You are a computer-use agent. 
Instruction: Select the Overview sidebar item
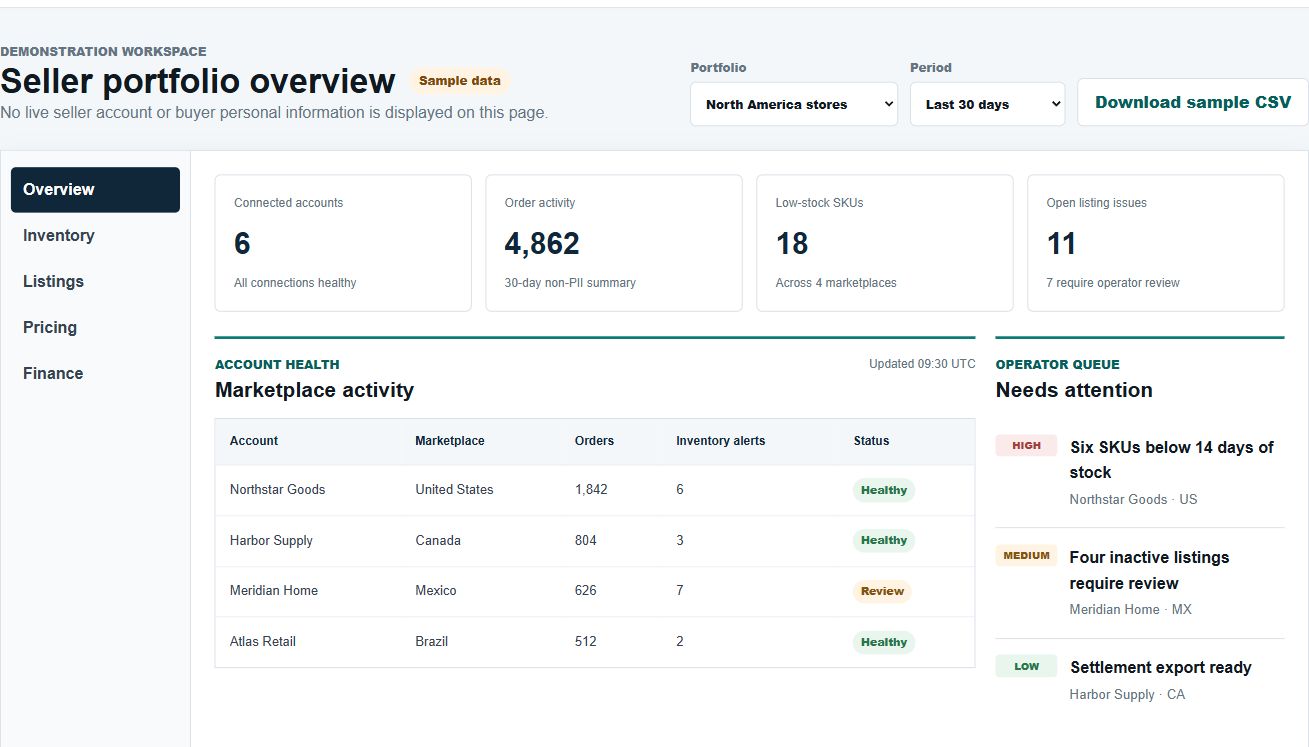[x=95, y=189]
